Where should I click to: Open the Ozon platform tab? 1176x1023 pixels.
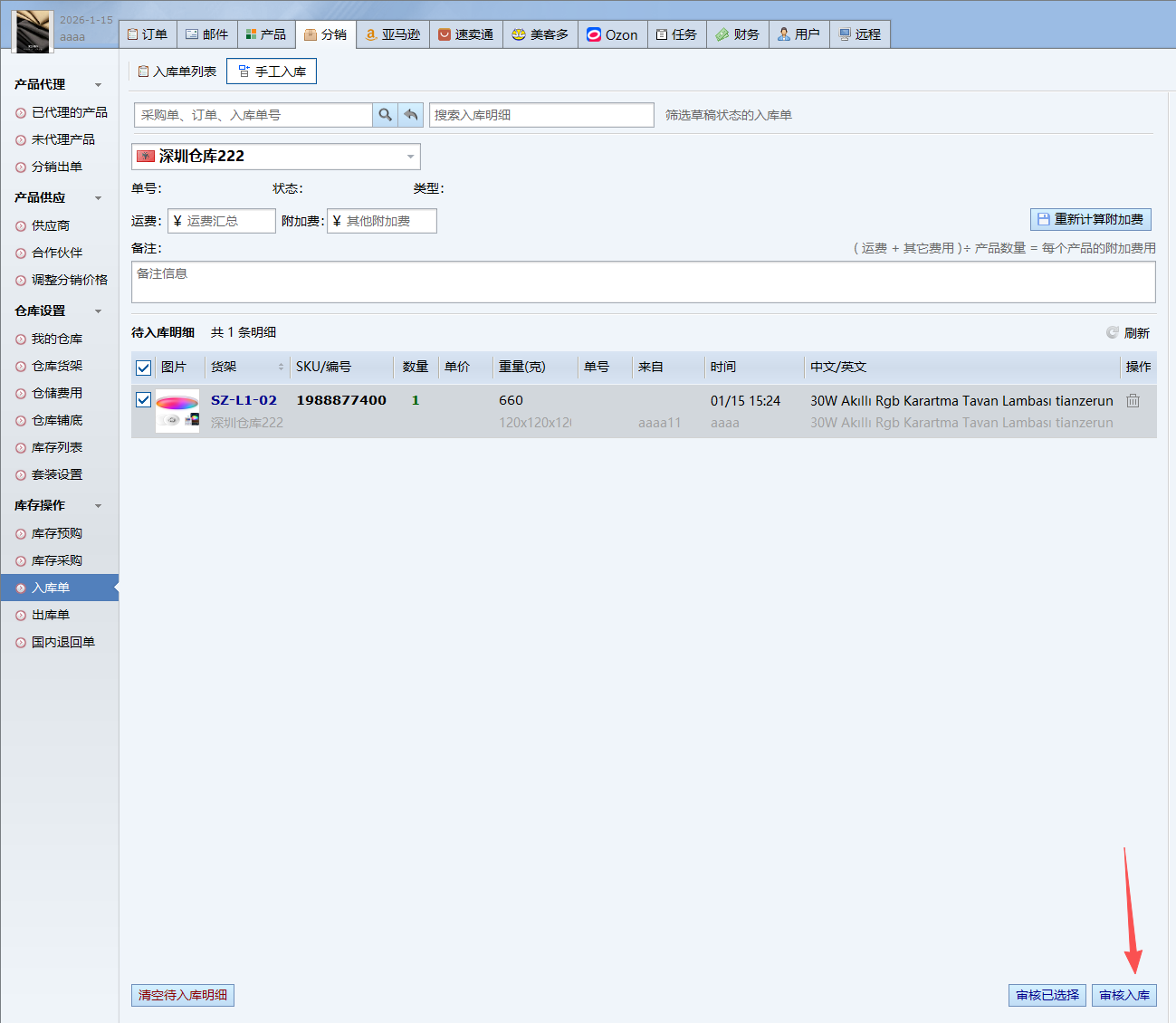[612, 34]
